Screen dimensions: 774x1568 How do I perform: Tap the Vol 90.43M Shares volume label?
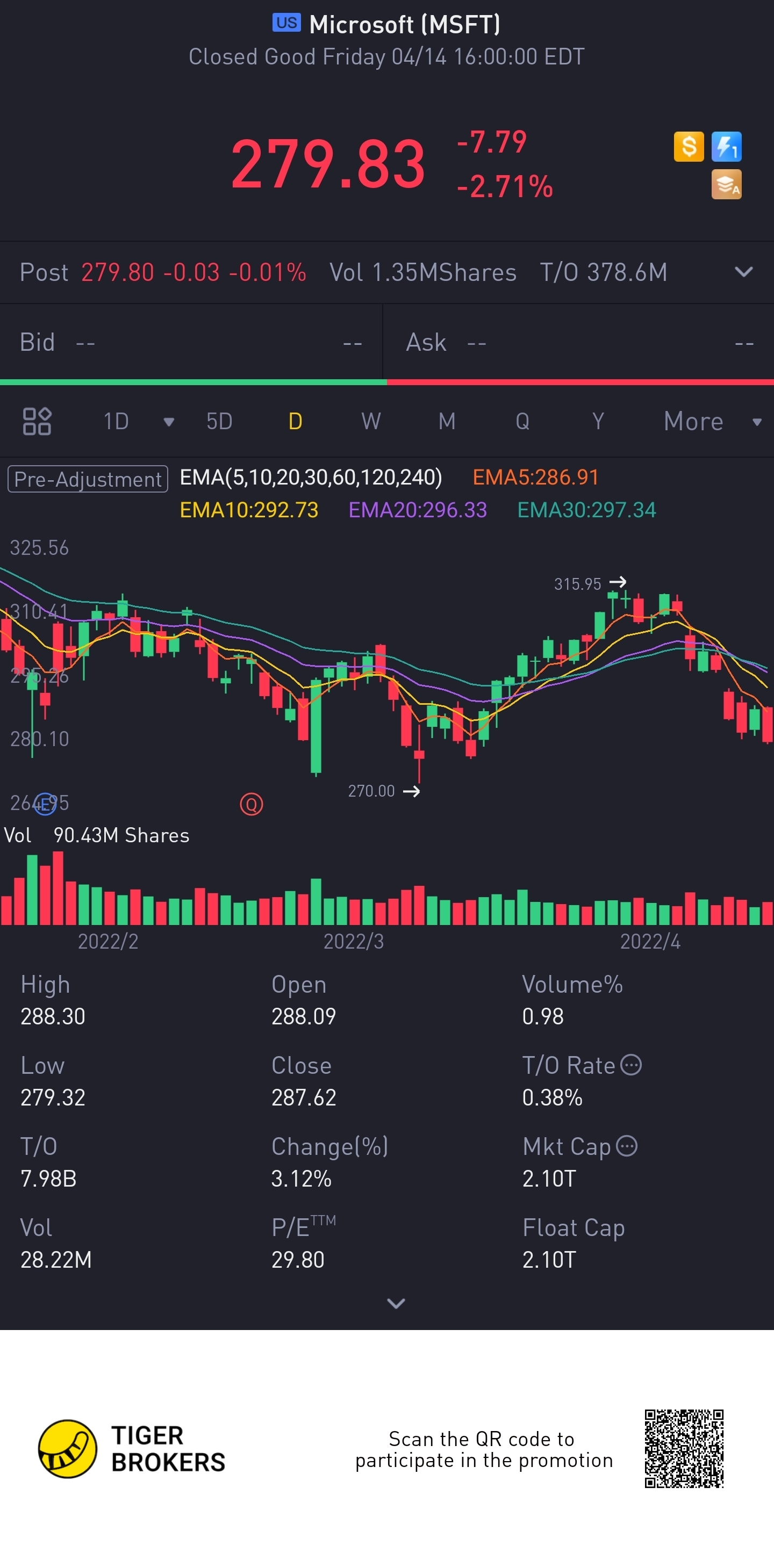point(97,835)
